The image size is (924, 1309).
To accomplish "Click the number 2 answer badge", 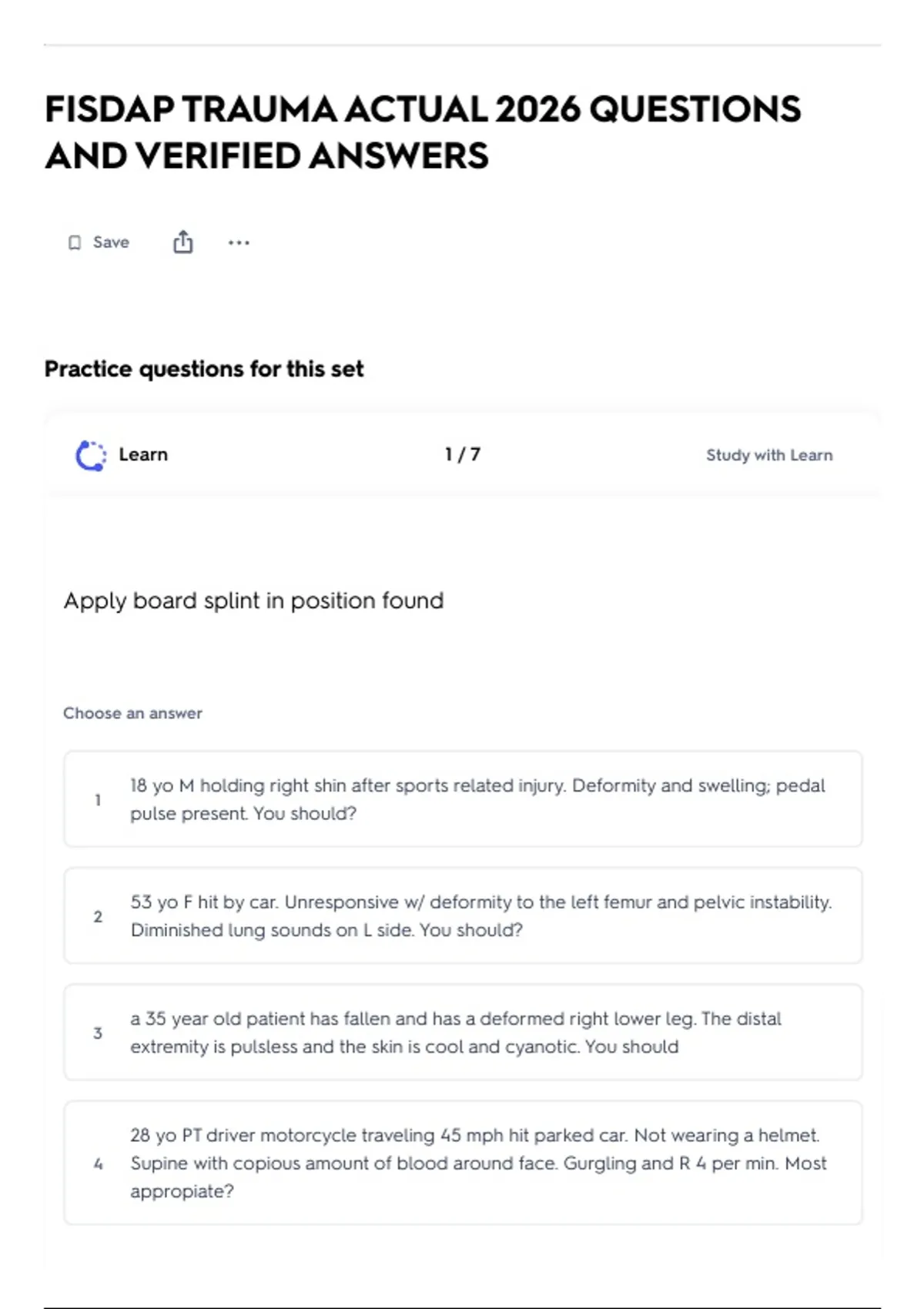I will tap(98, 916).
